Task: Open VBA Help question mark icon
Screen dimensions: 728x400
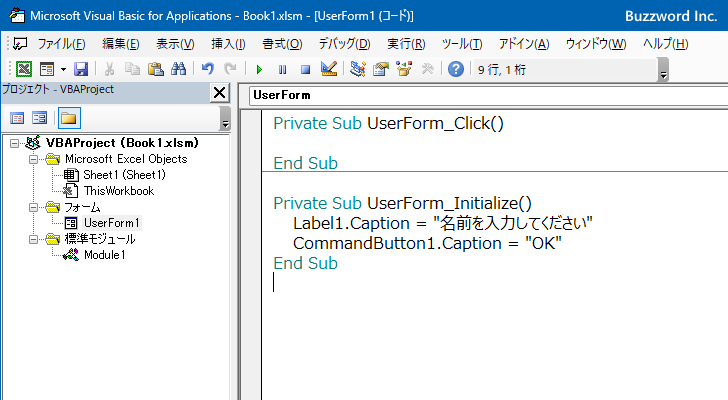Action: click(x=456, y=69)
